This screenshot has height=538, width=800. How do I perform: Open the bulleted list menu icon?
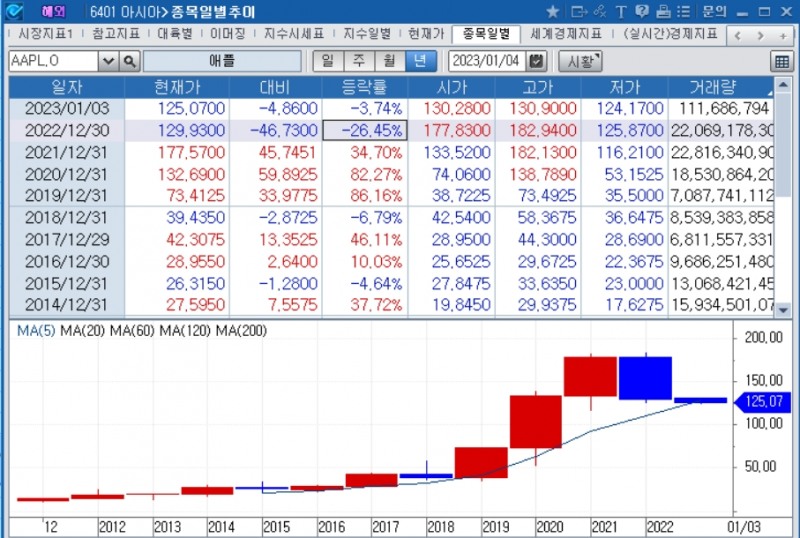tap(683, 11)
